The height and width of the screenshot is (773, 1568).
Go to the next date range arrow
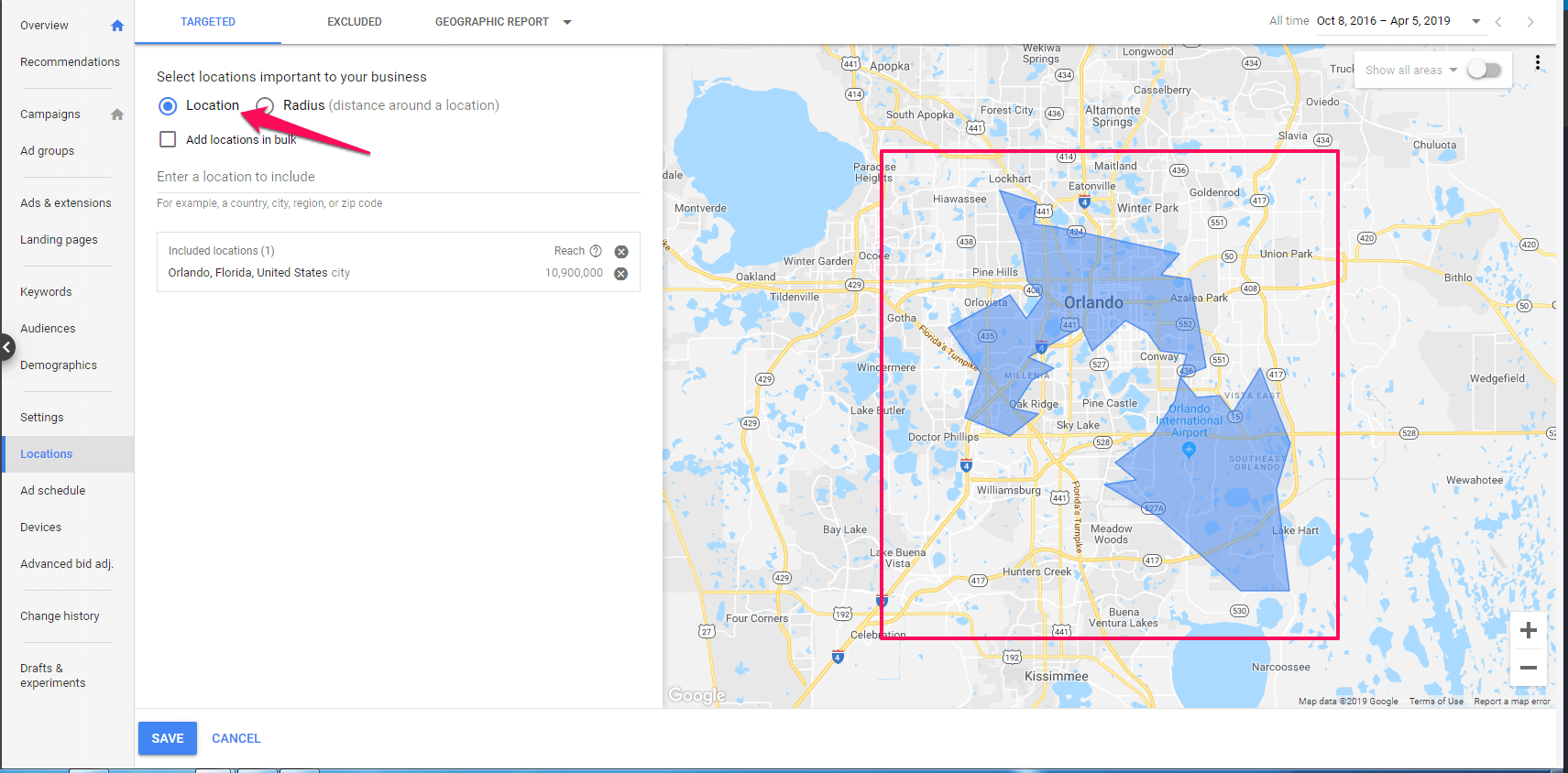1530,22
